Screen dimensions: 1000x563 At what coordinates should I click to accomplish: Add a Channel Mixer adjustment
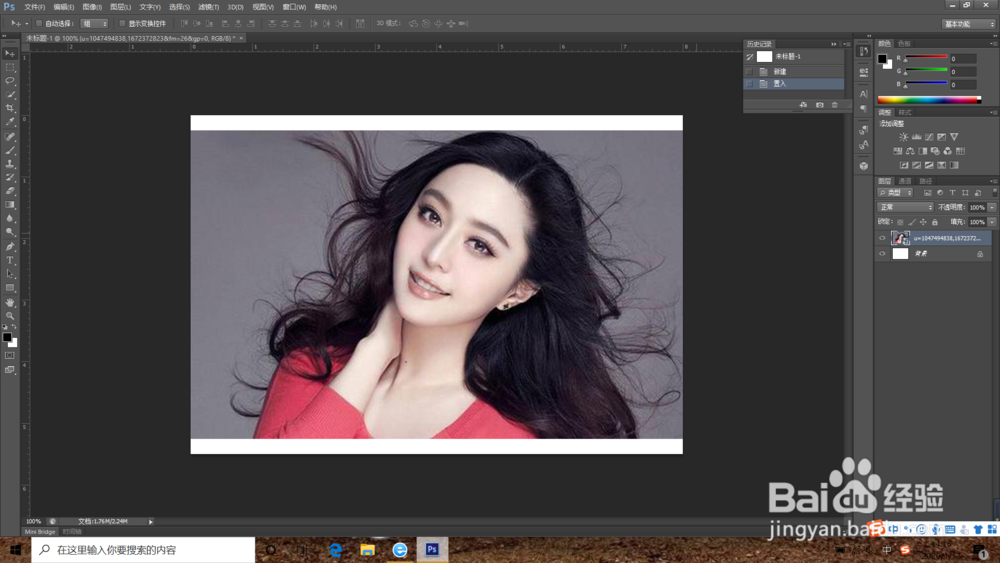coord(947,151)
